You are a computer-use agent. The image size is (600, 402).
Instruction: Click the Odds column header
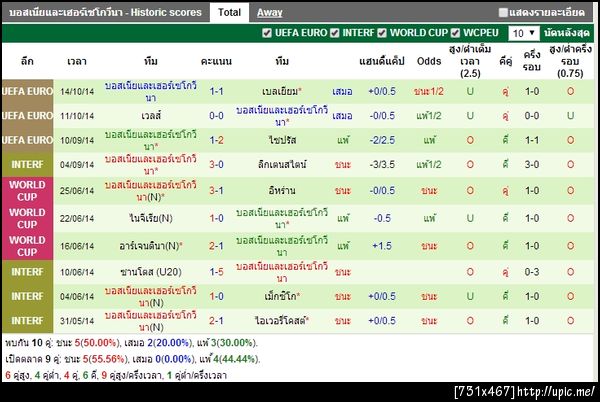pyautogui.click(x=429, y=61)
